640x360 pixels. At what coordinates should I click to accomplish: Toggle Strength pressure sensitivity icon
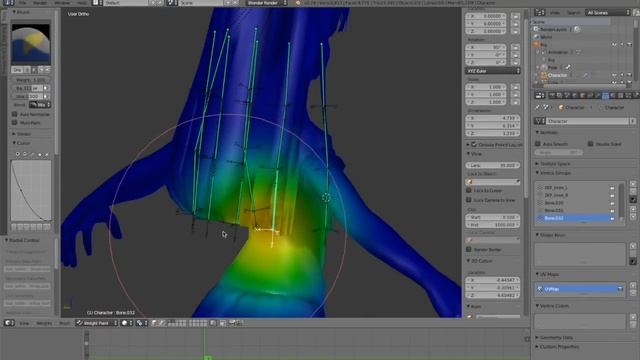46,96
